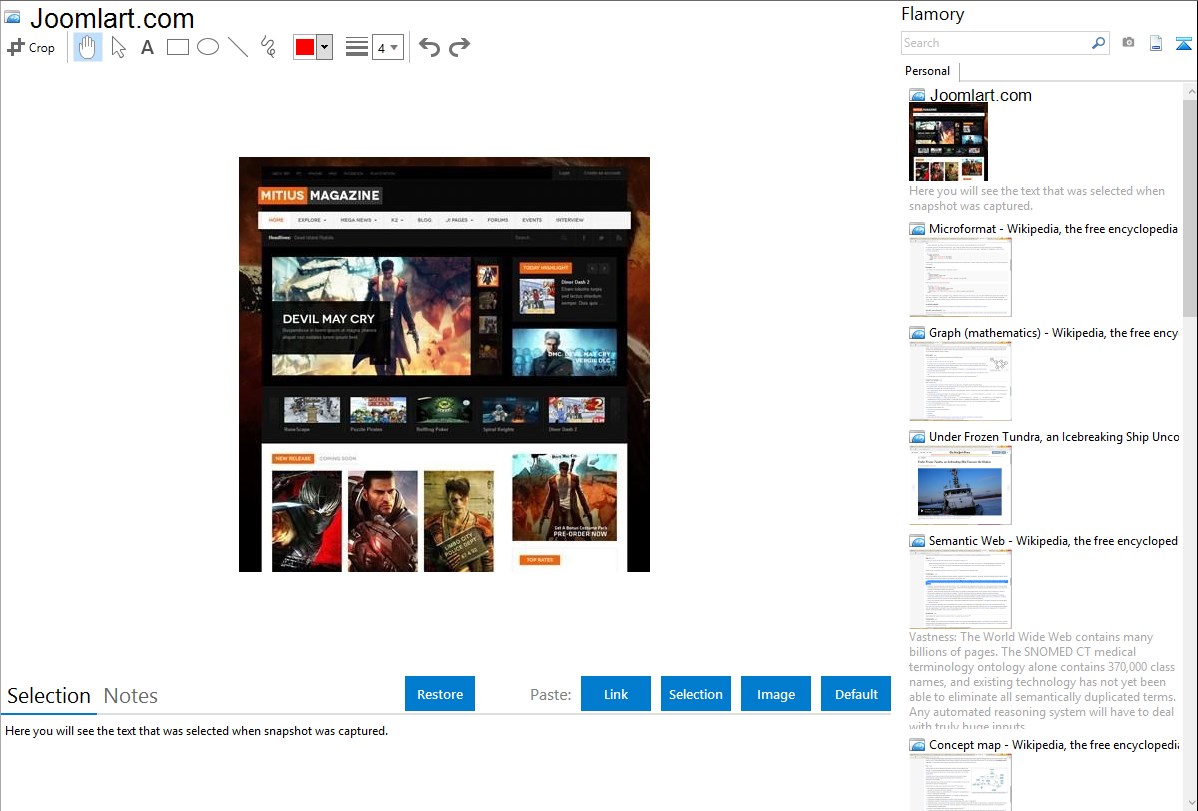Pick the rectangle shape tool

pyautogui.click(x=178, y=47)
